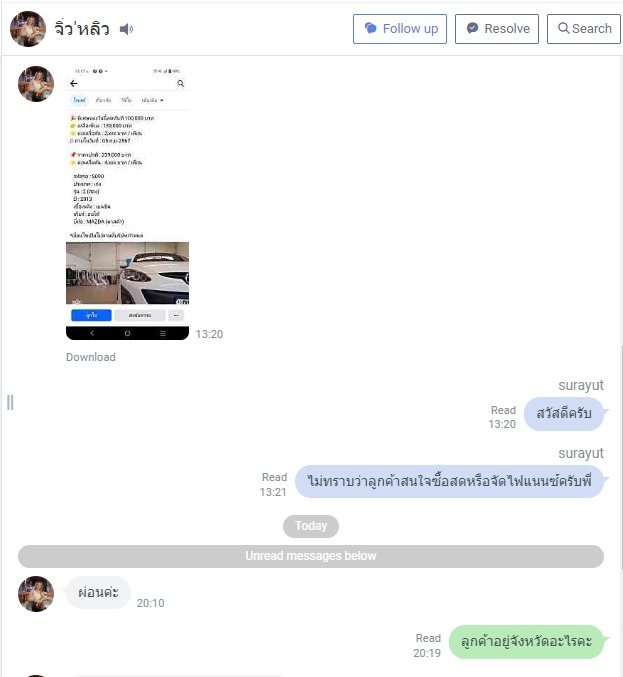Open the shared car listing screenshot
The height and width of the screenshot is (677, 623).
[x=127, y=202]
